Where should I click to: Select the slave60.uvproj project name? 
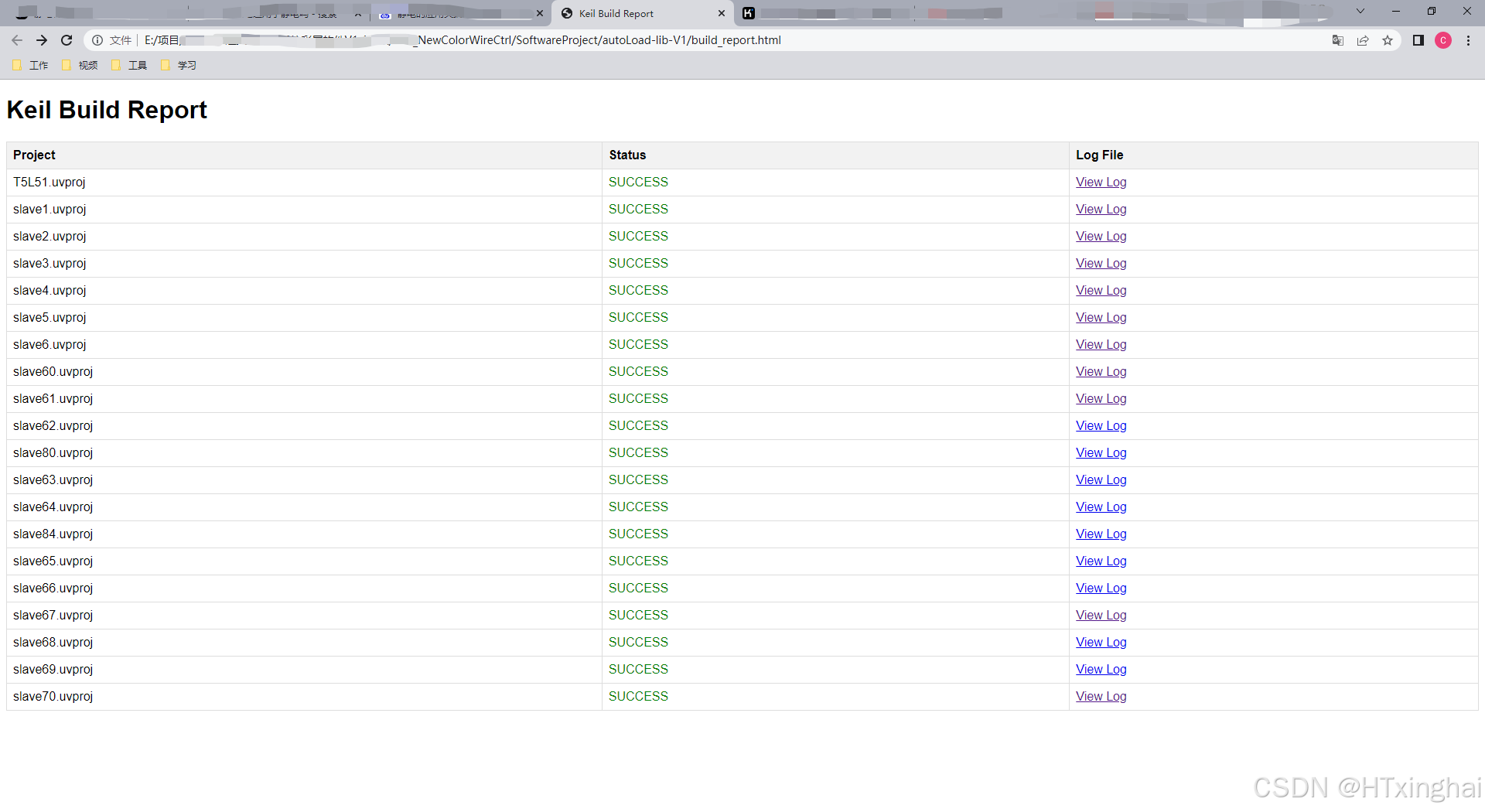coord(53,372)
